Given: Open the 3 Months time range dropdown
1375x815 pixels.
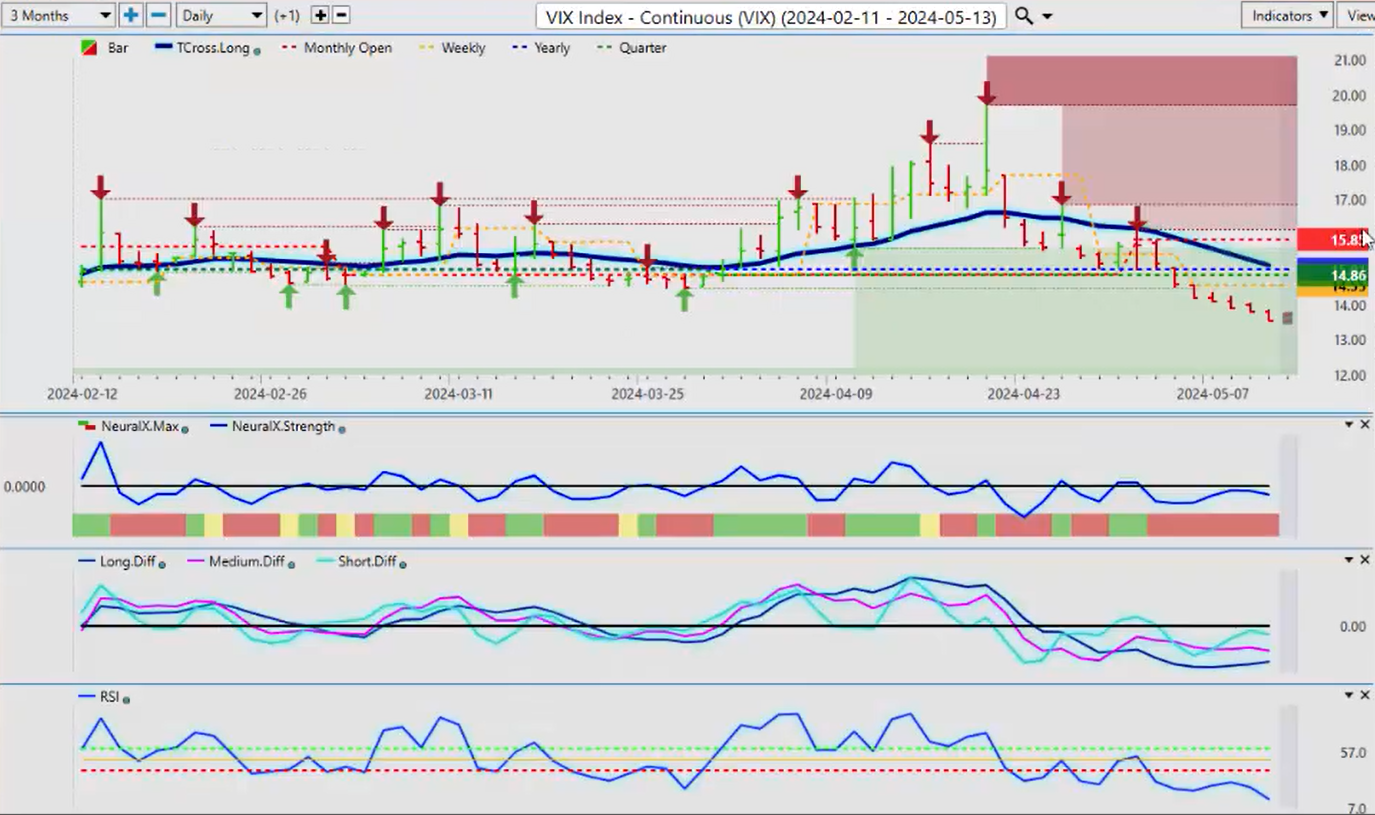Looking at the screenshot, I should coord(58,16).
